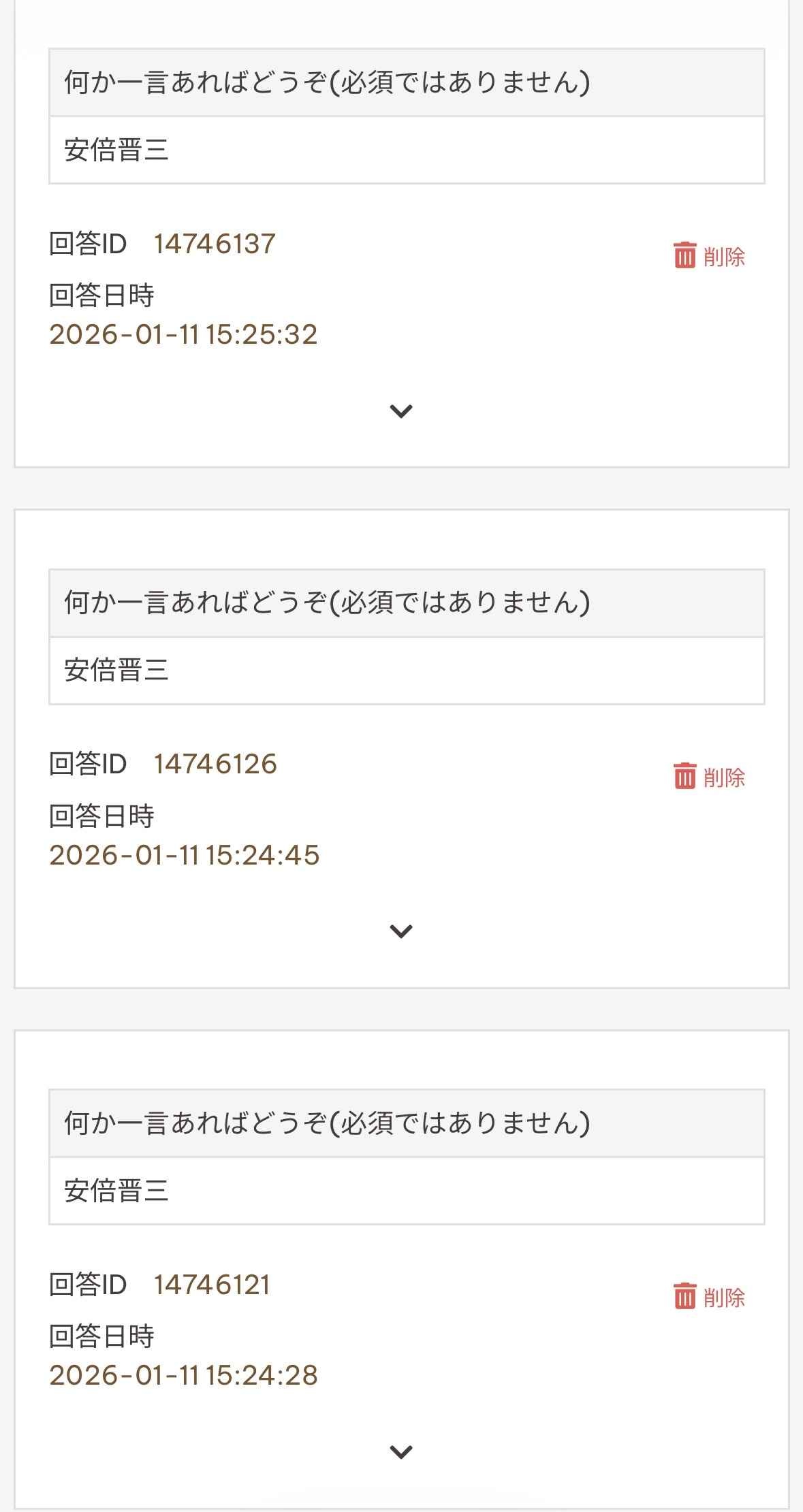Select response ID number 14746137

pos(215,244)
